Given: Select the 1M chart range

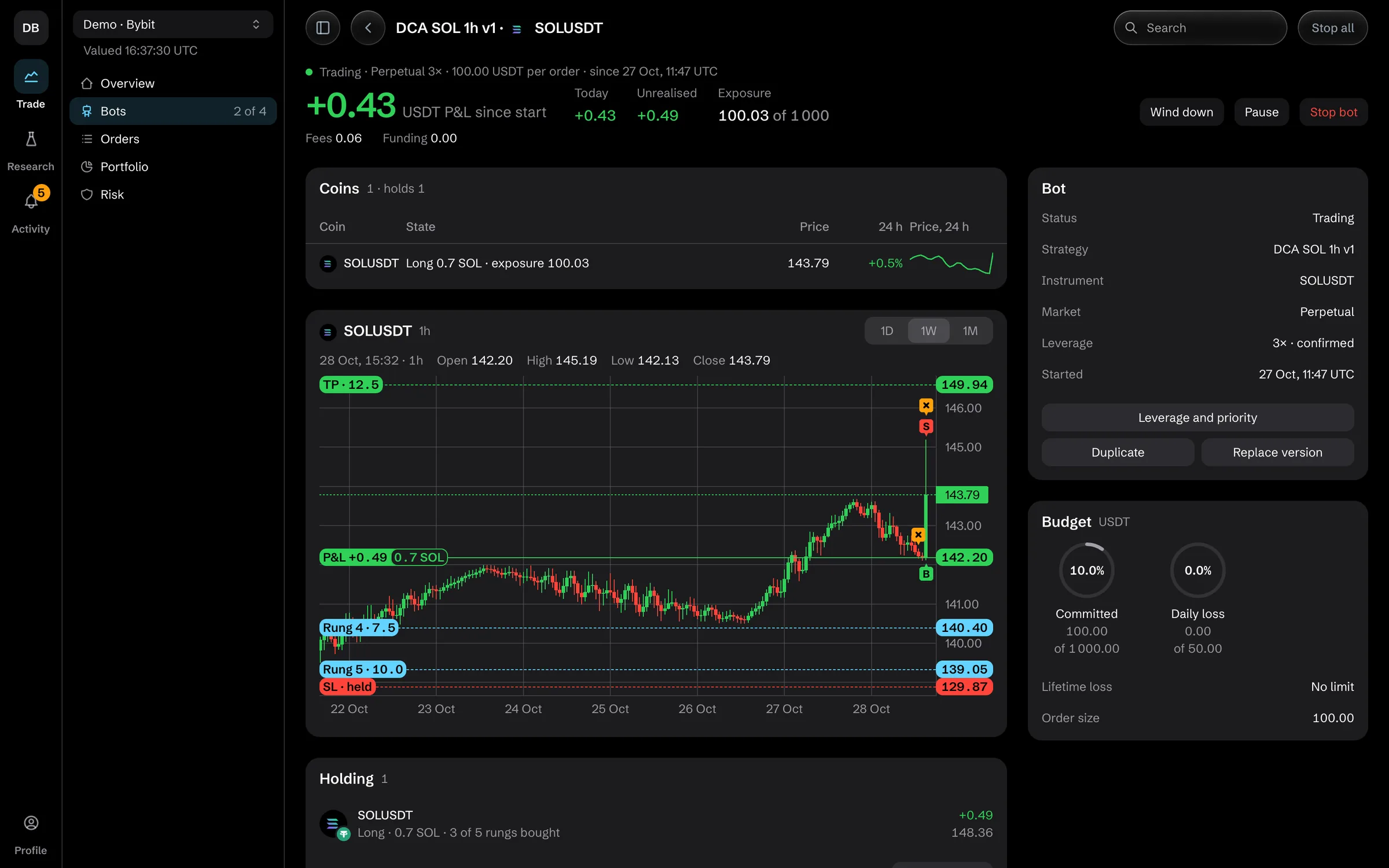Looking at the screenshot, I should point(970,331).
